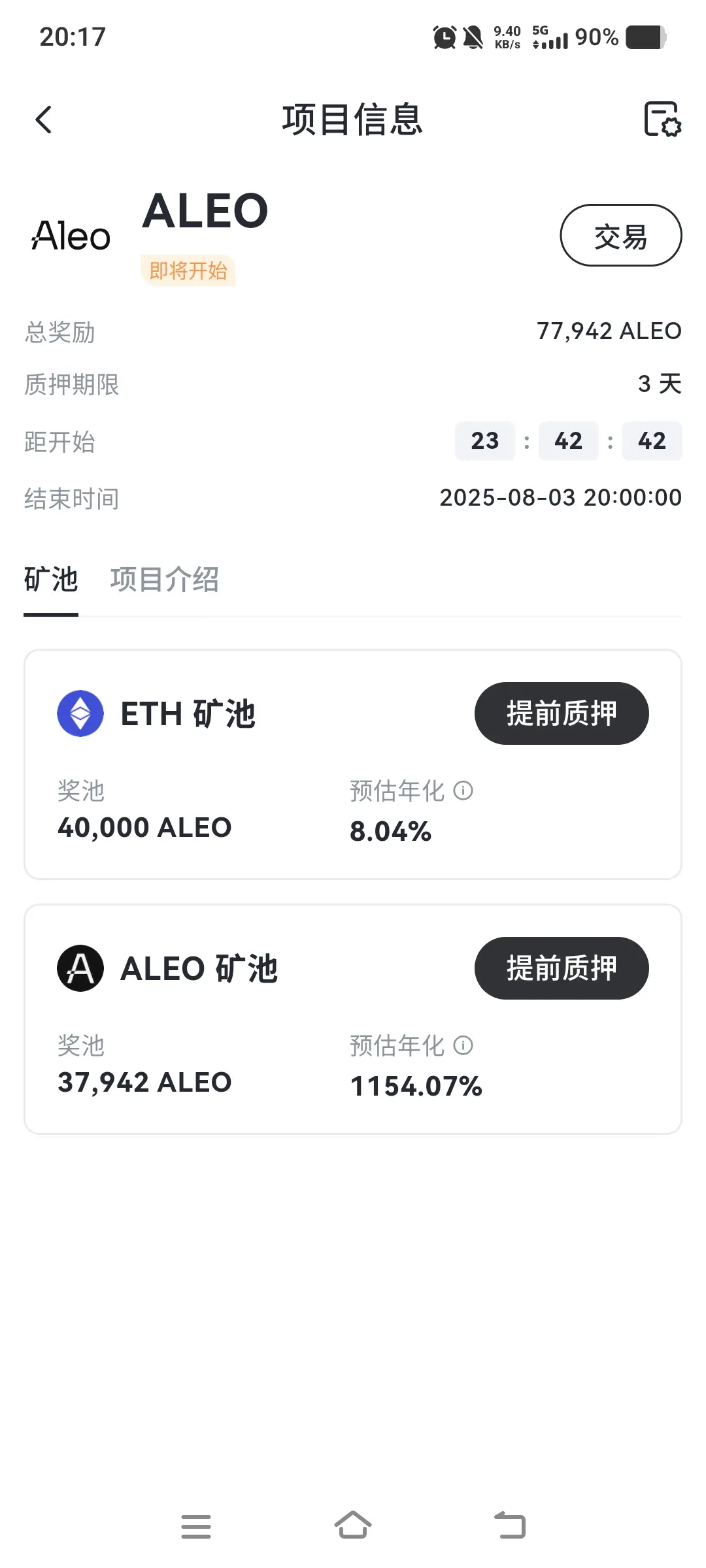
Task: Tap the ALEO pool black A icon
Action: 80,968
